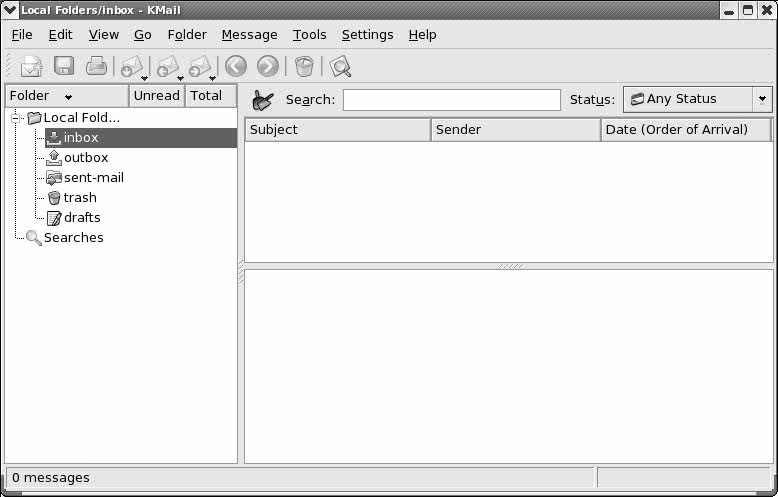Image resolution: width=778 pixels, height=497 pixels.
Task: Click the splitter handle between message list and preview
Action: coord(511,266)
